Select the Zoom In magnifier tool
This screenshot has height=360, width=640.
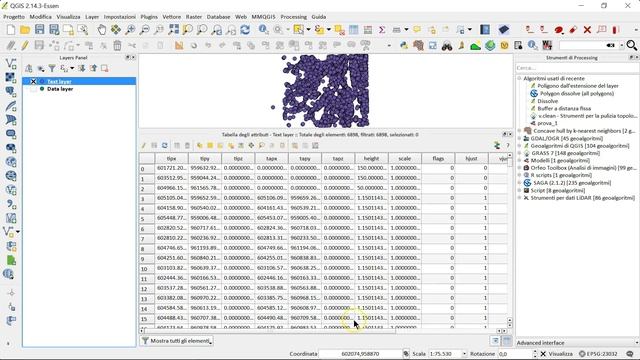click(x=130, y=29)
